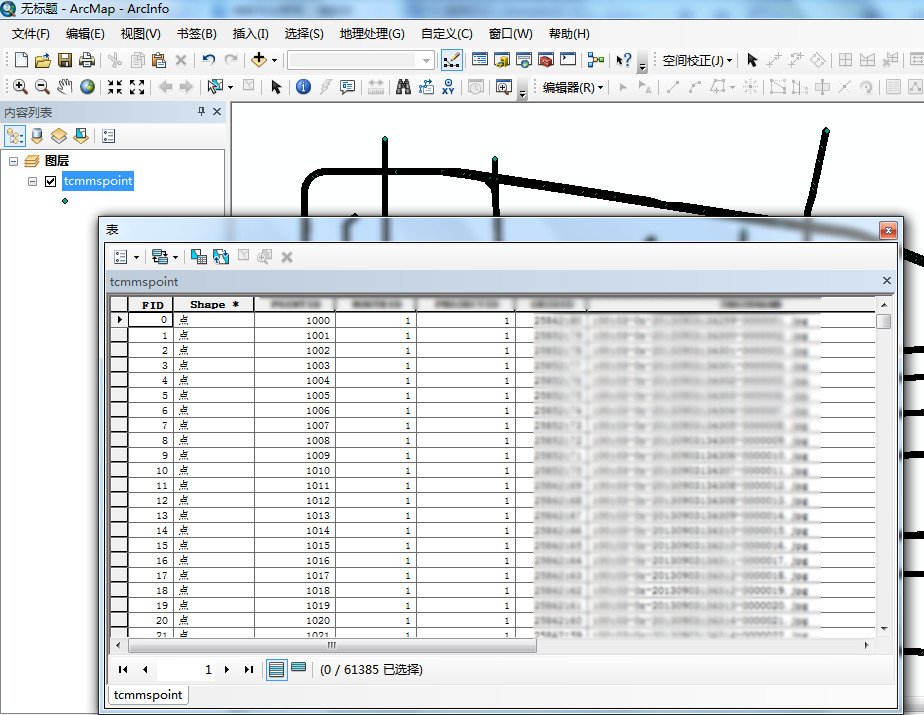Expand the Table Options dropdown menu
This screenshot has height=715, width=924.
[126, 257]
